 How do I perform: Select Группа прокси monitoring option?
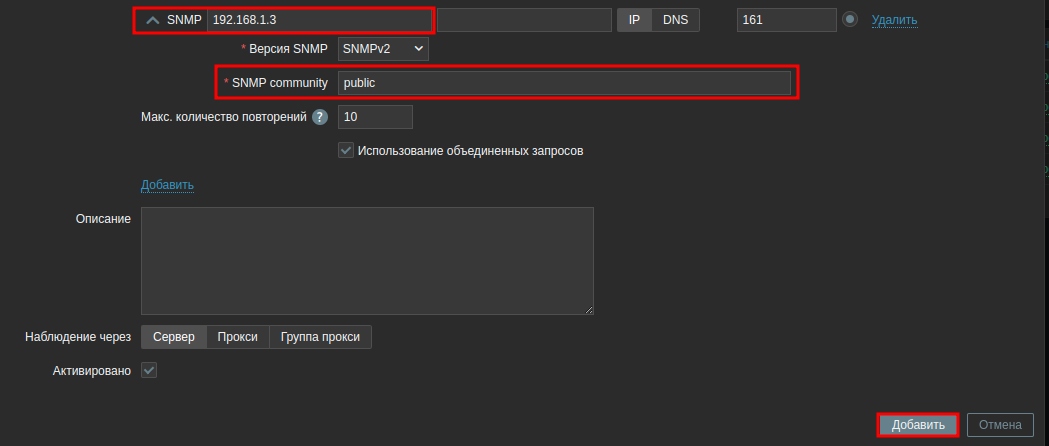point(321,337)
